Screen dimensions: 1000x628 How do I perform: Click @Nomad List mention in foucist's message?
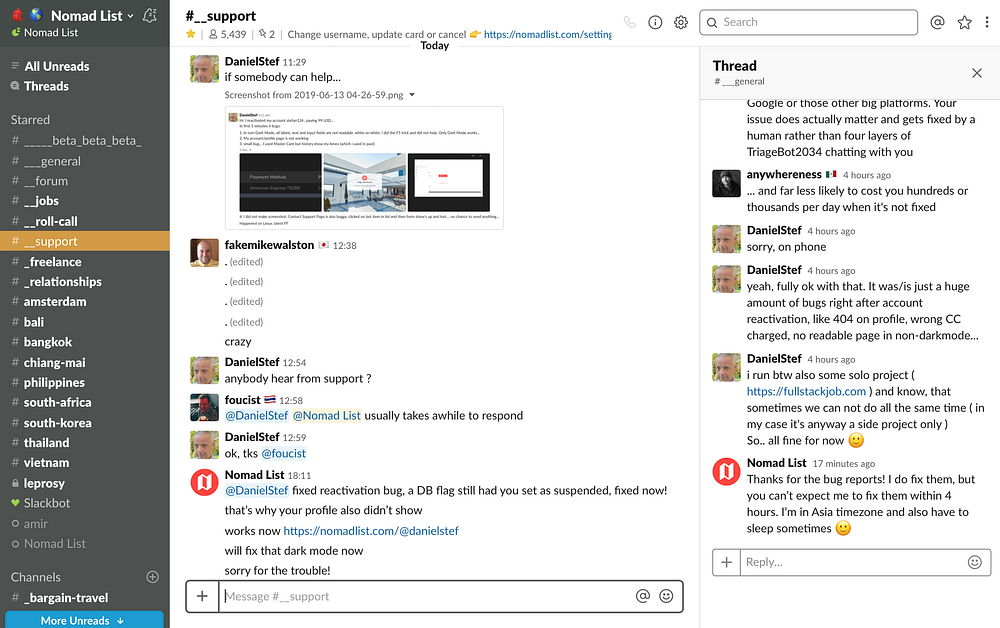click(x=327, y=416)
